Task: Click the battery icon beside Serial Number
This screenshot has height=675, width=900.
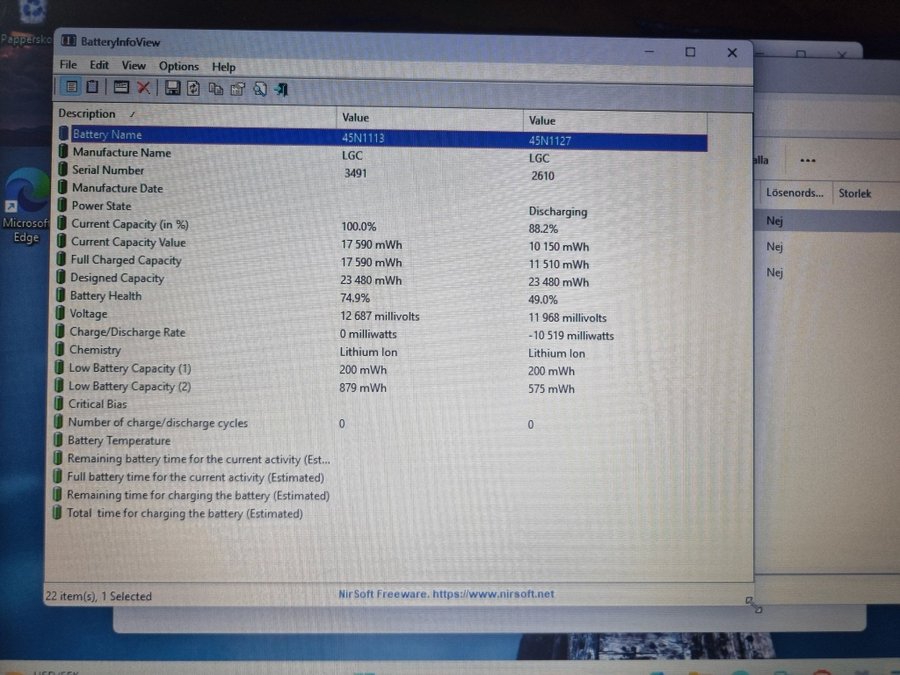Action: pos(63,169)
